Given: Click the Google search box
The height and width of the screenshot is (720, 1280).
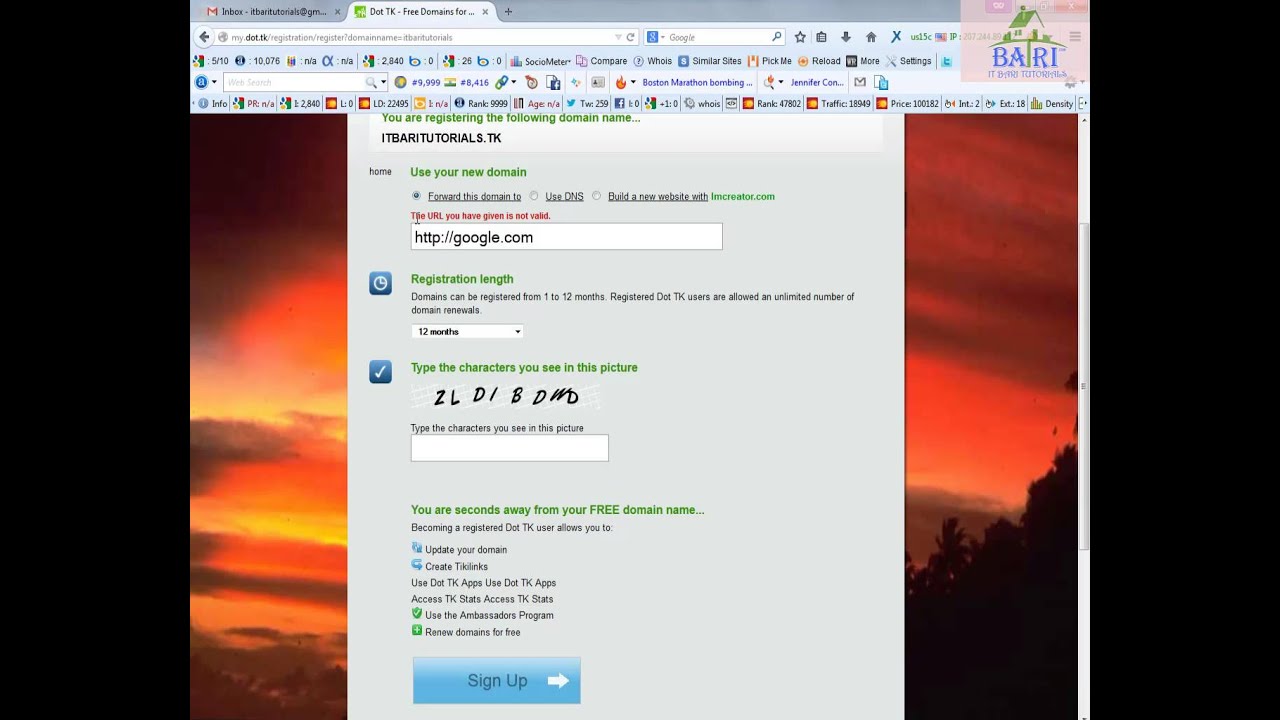Looking at the screenshot, I should (717, 37).
